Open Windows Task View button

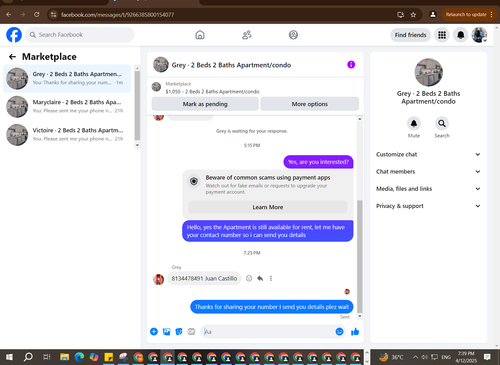[47, 357]
